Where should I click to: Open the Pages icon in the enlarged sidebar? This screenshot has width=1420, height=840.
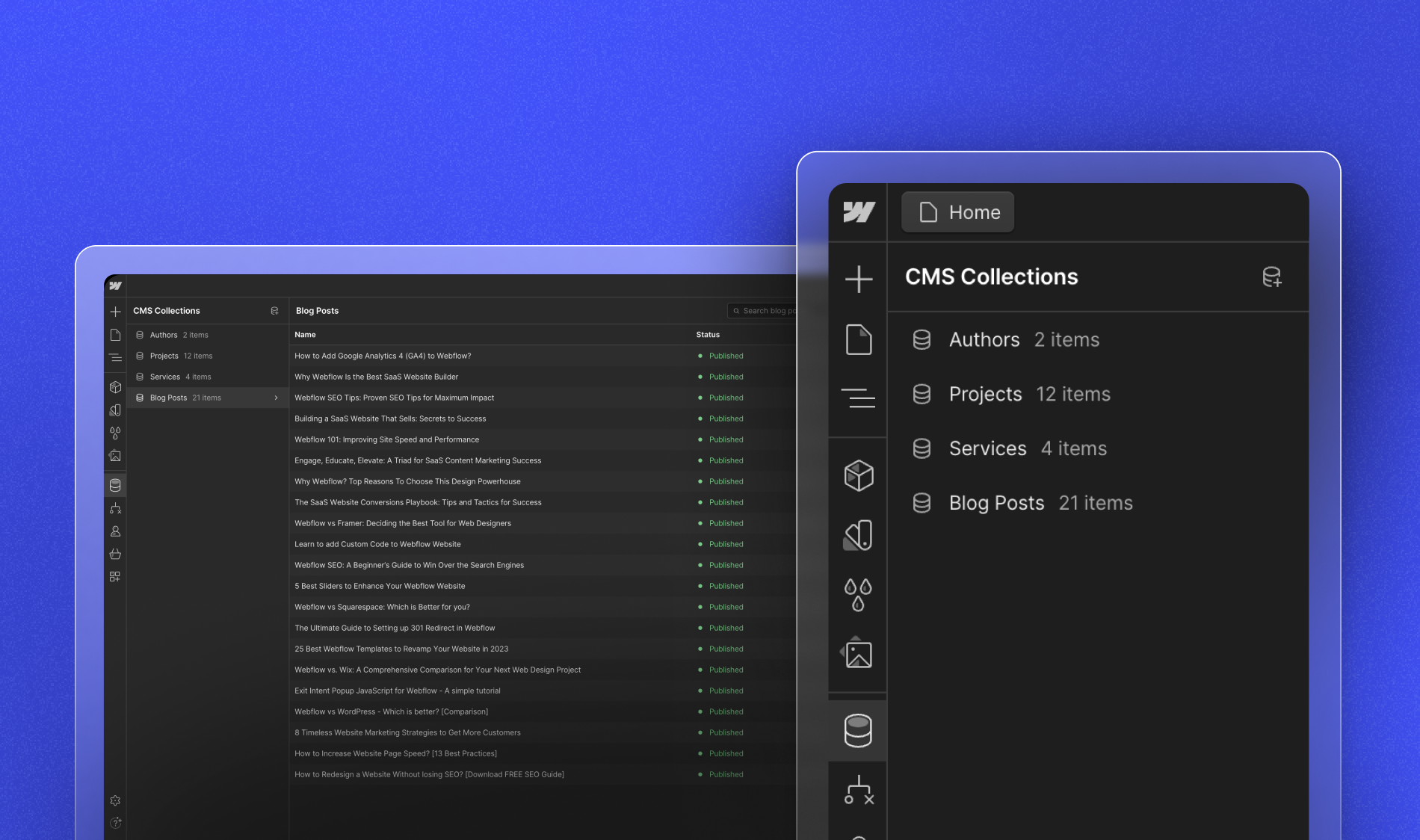click(x=859, y=339)
